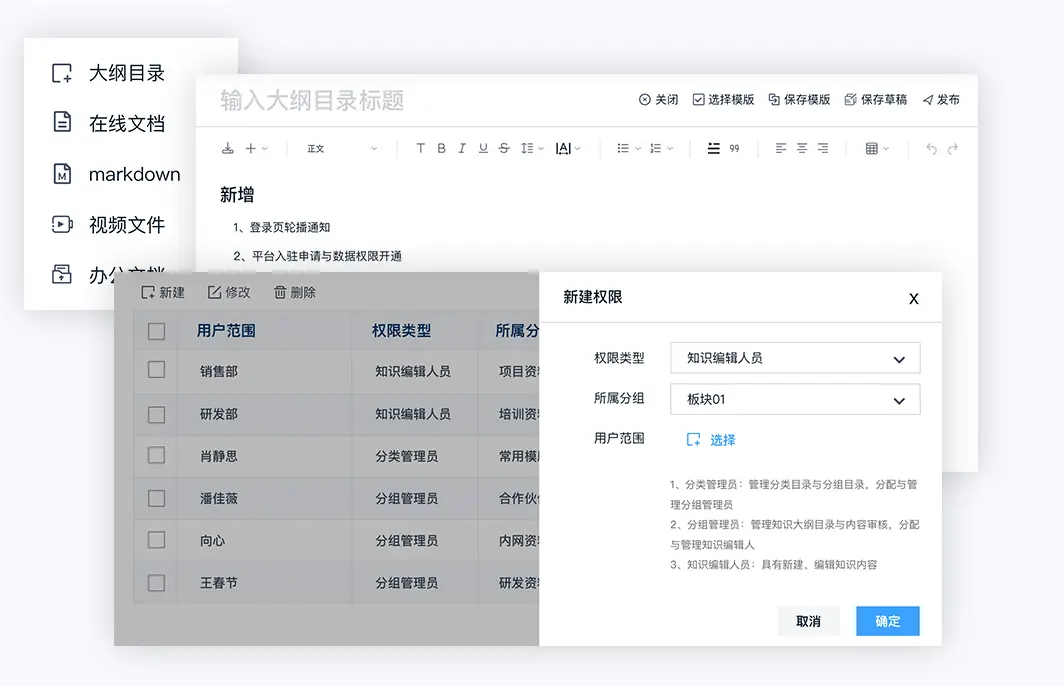This screenshot has width=1064, height=686.
Task: Open the 正文 paragraph style dropdown
Action: [x=341, y=148]
